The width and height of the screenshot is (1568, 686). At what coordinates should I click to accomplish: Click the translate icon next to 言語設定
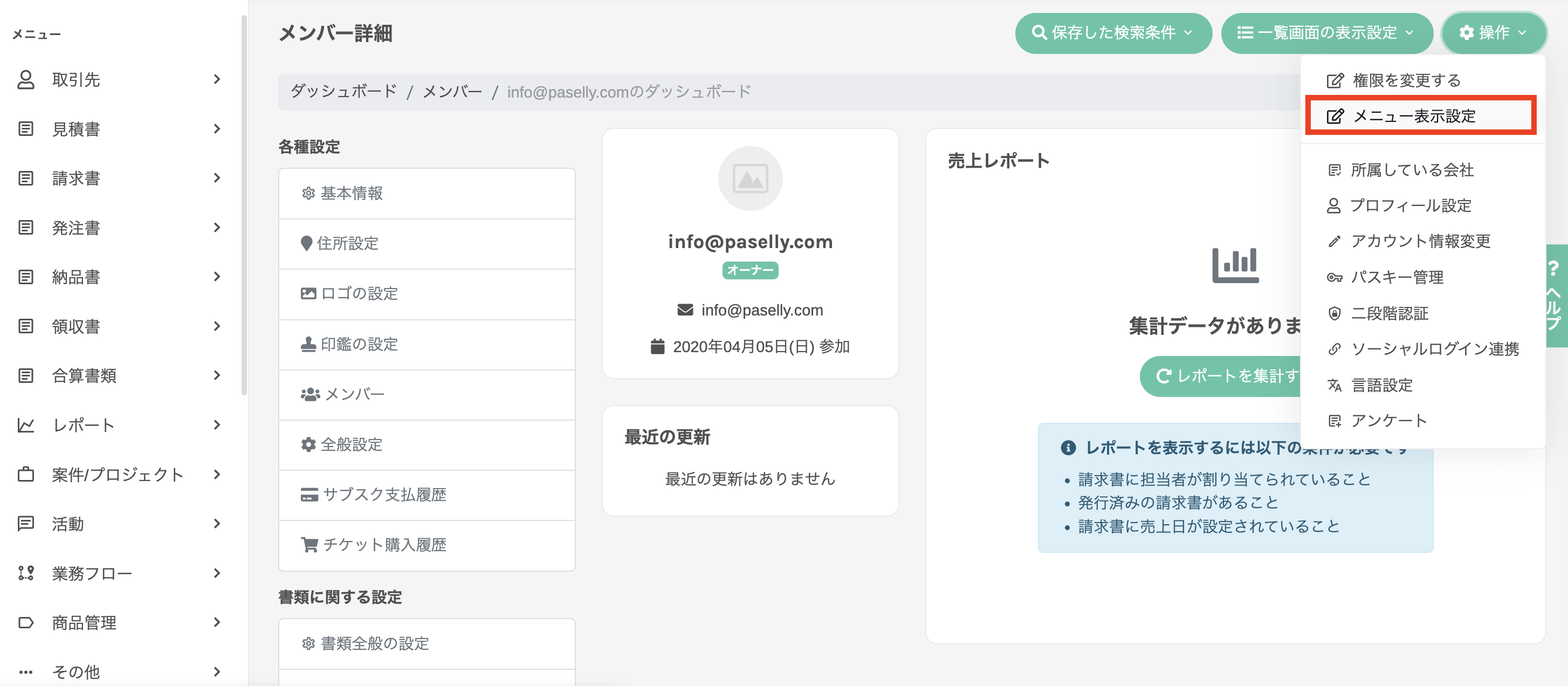click(1335, 385)
